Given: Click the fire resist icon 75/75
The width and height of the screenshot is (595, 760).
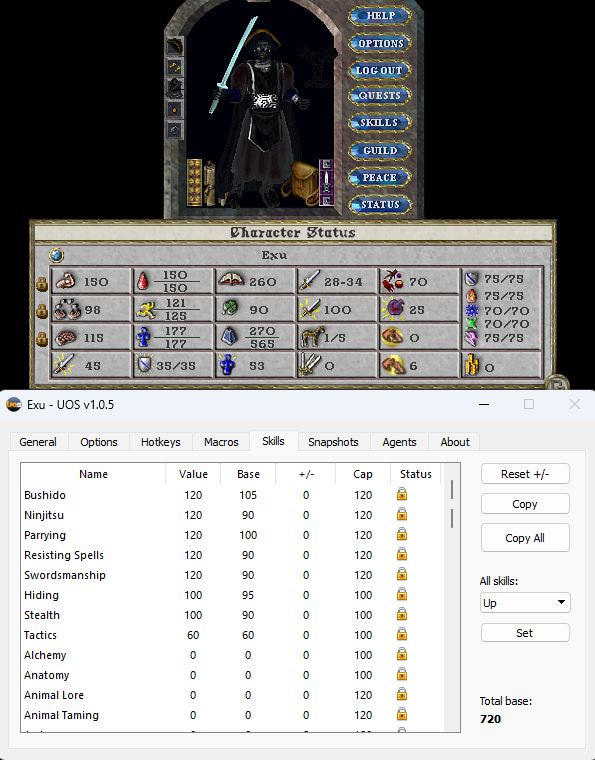Looking at the screenshot, I should tap(471, 296).
